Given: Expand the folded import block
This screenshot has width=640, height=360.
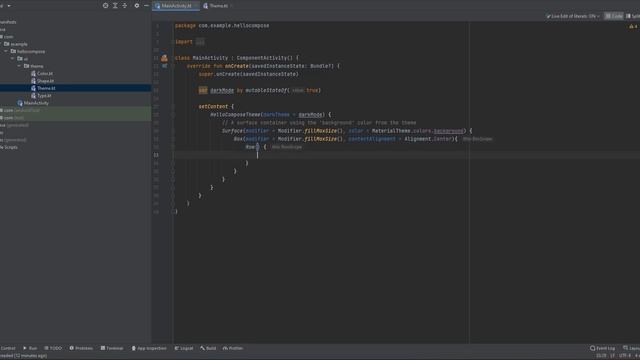Looking at the screenshot, I should (200, 42).
